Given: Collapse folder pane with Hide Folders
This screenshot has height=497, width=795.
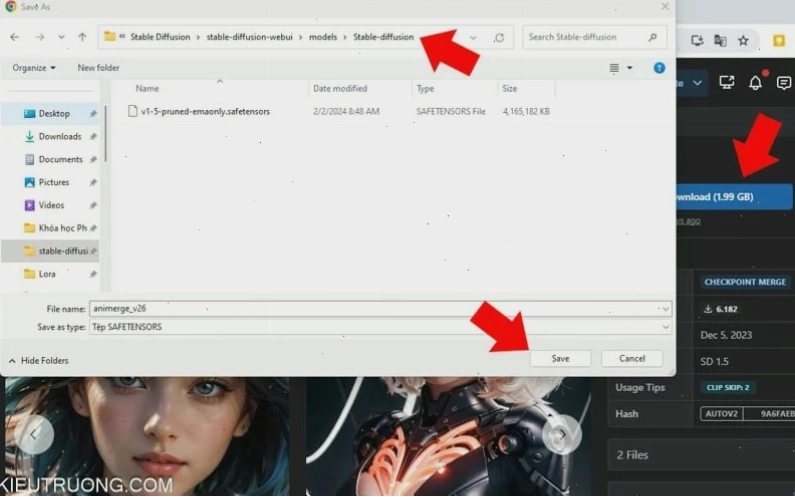Looking at the screenshot, I should pos(39,361).
